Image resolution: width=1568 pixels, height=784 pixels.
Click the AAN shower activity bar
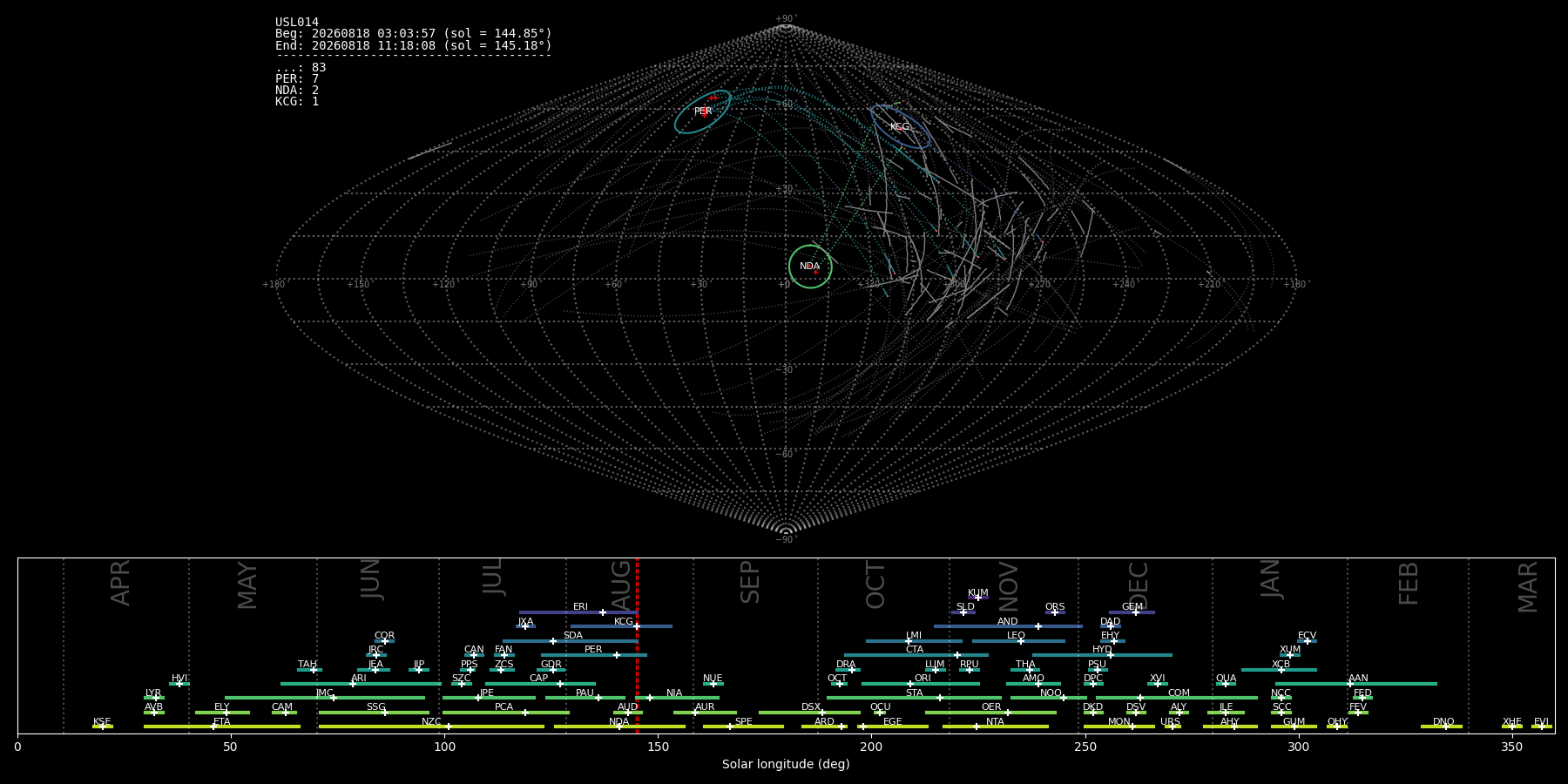coord(1356,684)
